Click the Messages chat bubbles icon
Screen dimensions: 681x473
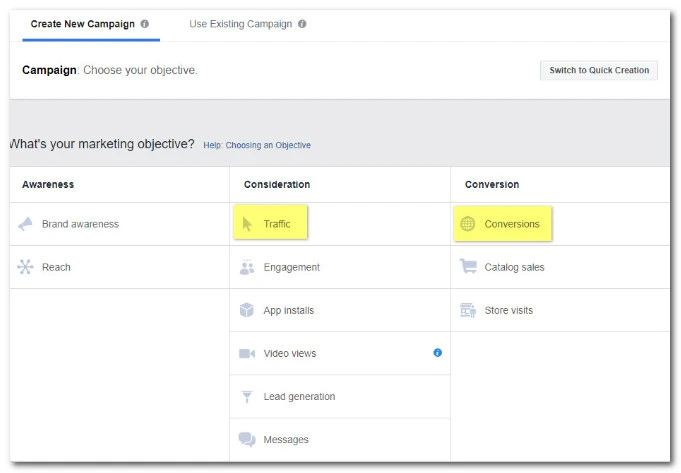point(247,440)
